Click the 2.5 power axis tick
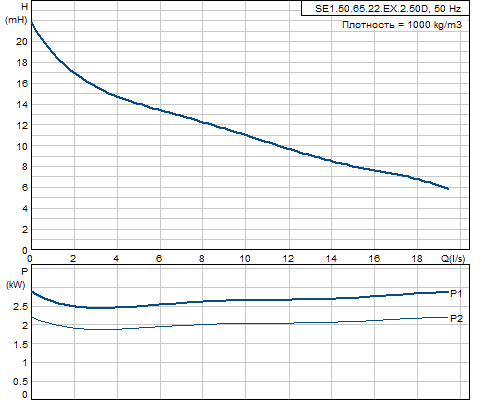Screen dimensions: 500x400 (x=21, y=307)
